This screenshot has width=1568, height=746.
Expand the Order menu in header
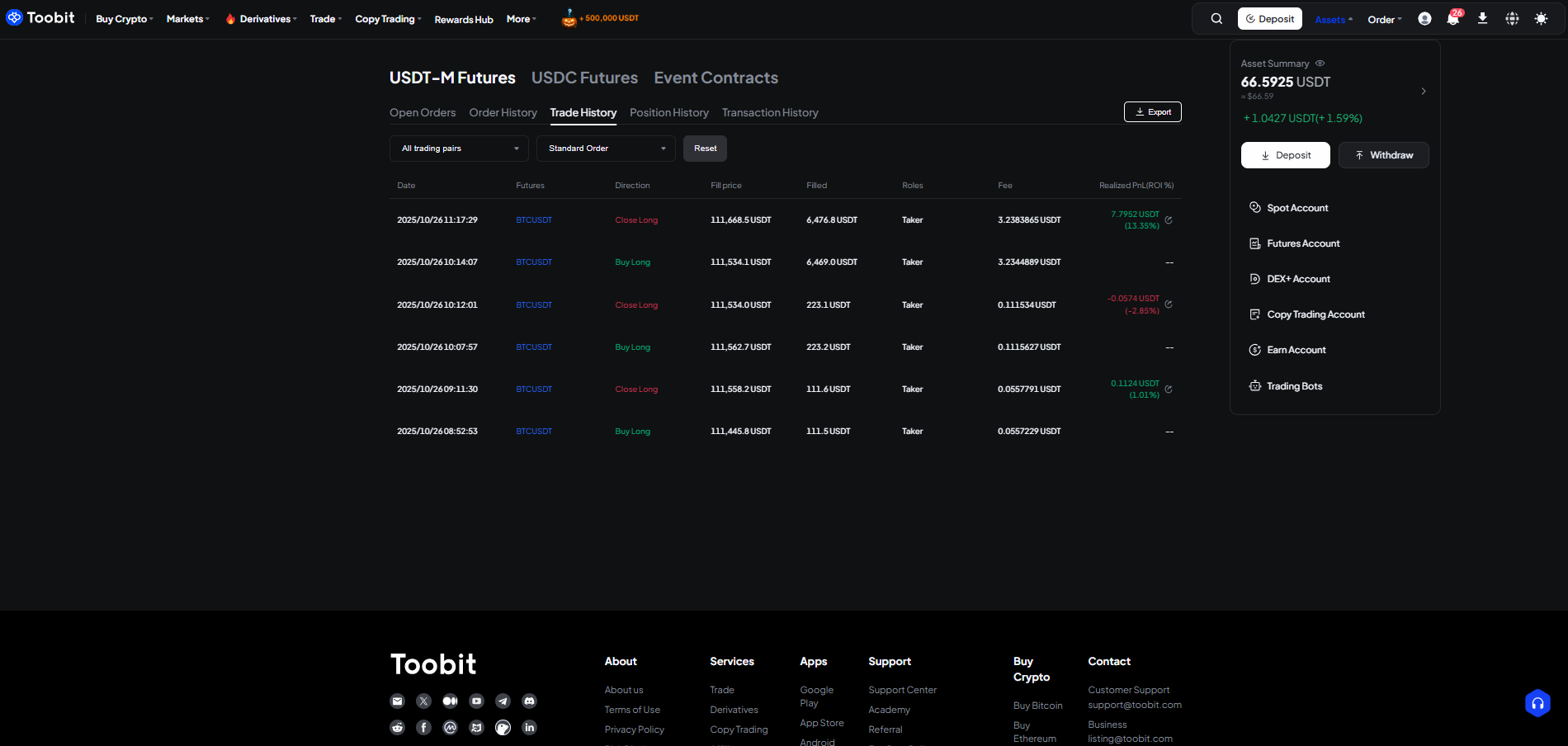coord(1384,20)
